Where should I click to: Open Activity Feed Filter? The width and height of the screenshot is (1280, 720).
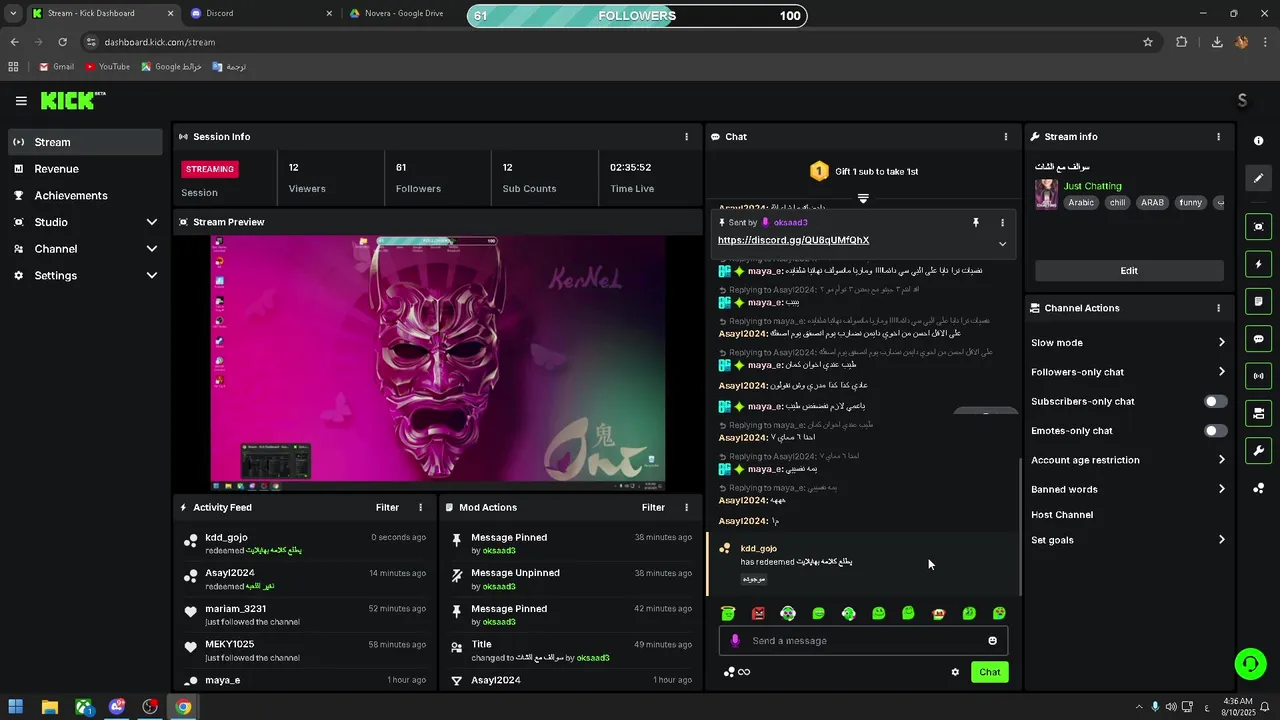pyautogui.click(x=387, y=508)
